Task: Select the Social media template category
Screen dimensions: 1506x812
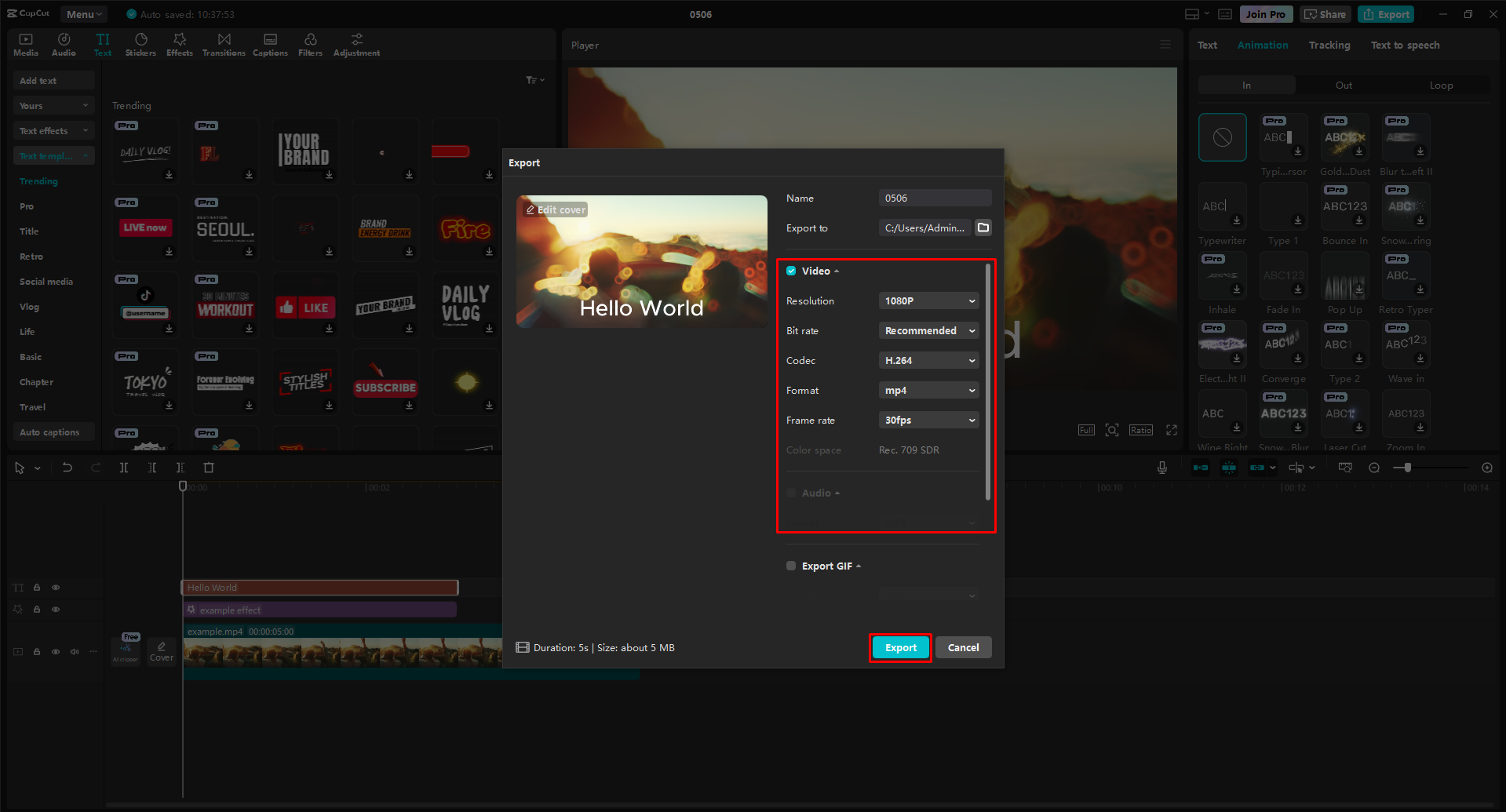Action: pos(46,281)
